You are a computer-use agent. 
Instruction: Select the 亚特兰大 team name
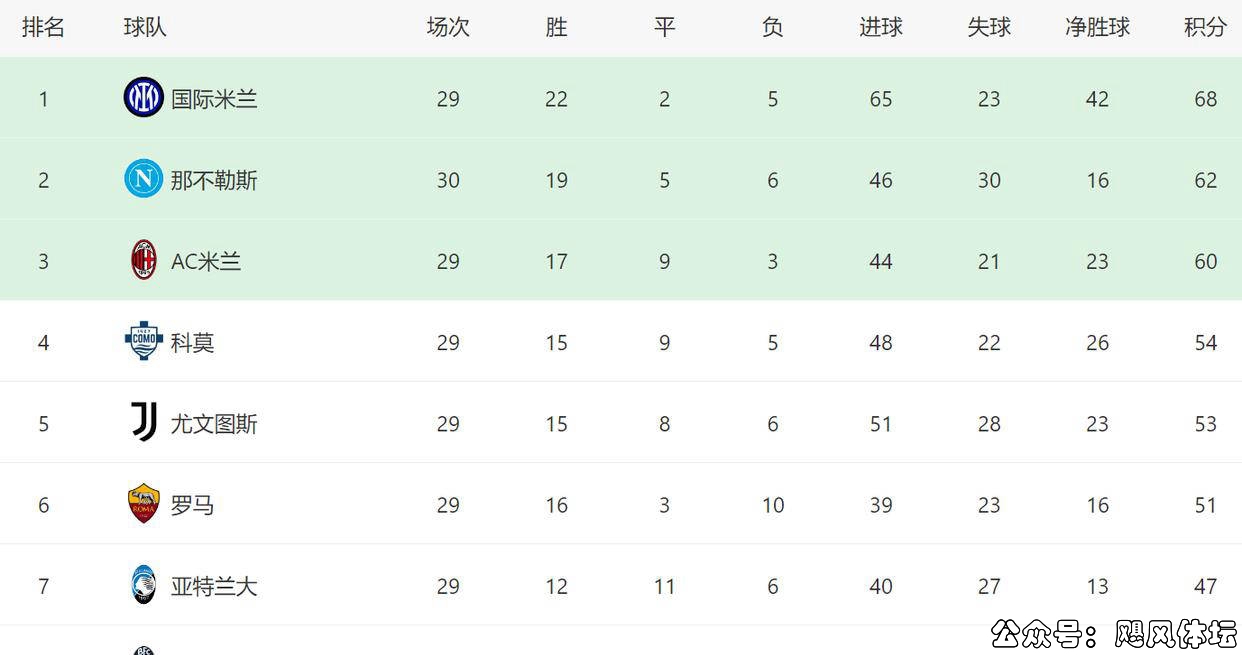214,586
